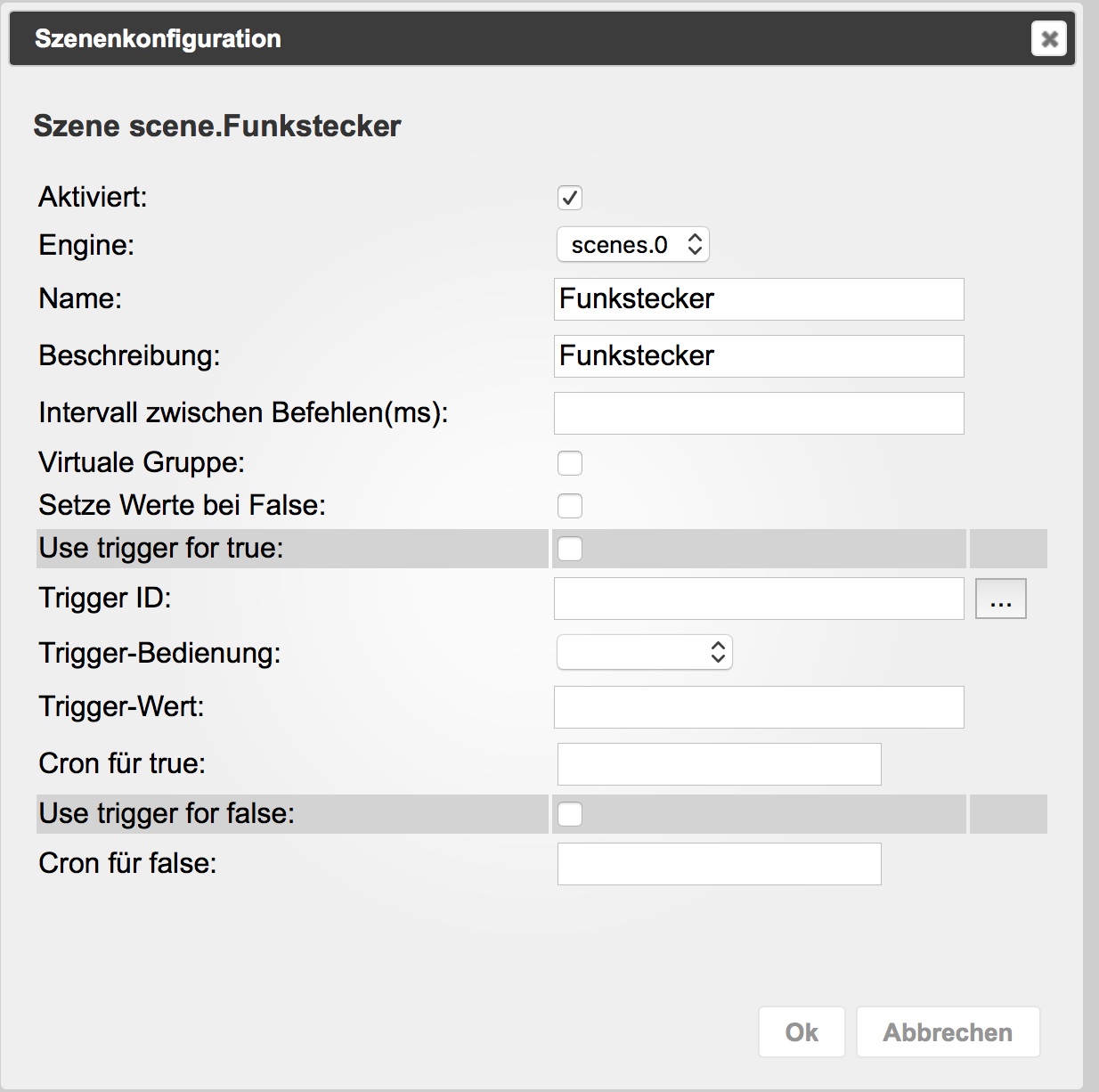Click the Trigger ID input field

(x=758, y=599)
